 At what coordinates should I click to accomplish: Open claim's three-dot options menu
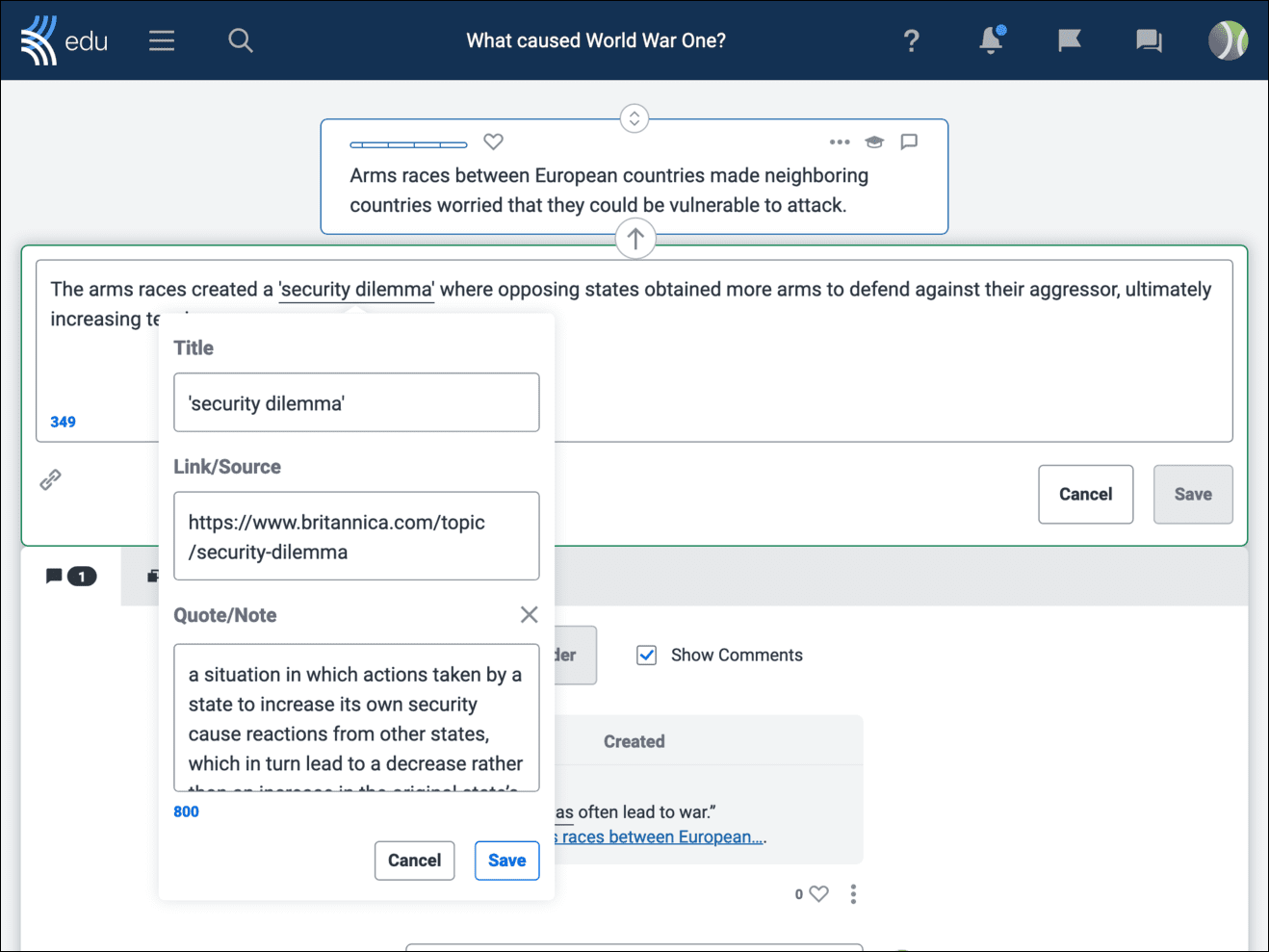[x=840, y=142]
